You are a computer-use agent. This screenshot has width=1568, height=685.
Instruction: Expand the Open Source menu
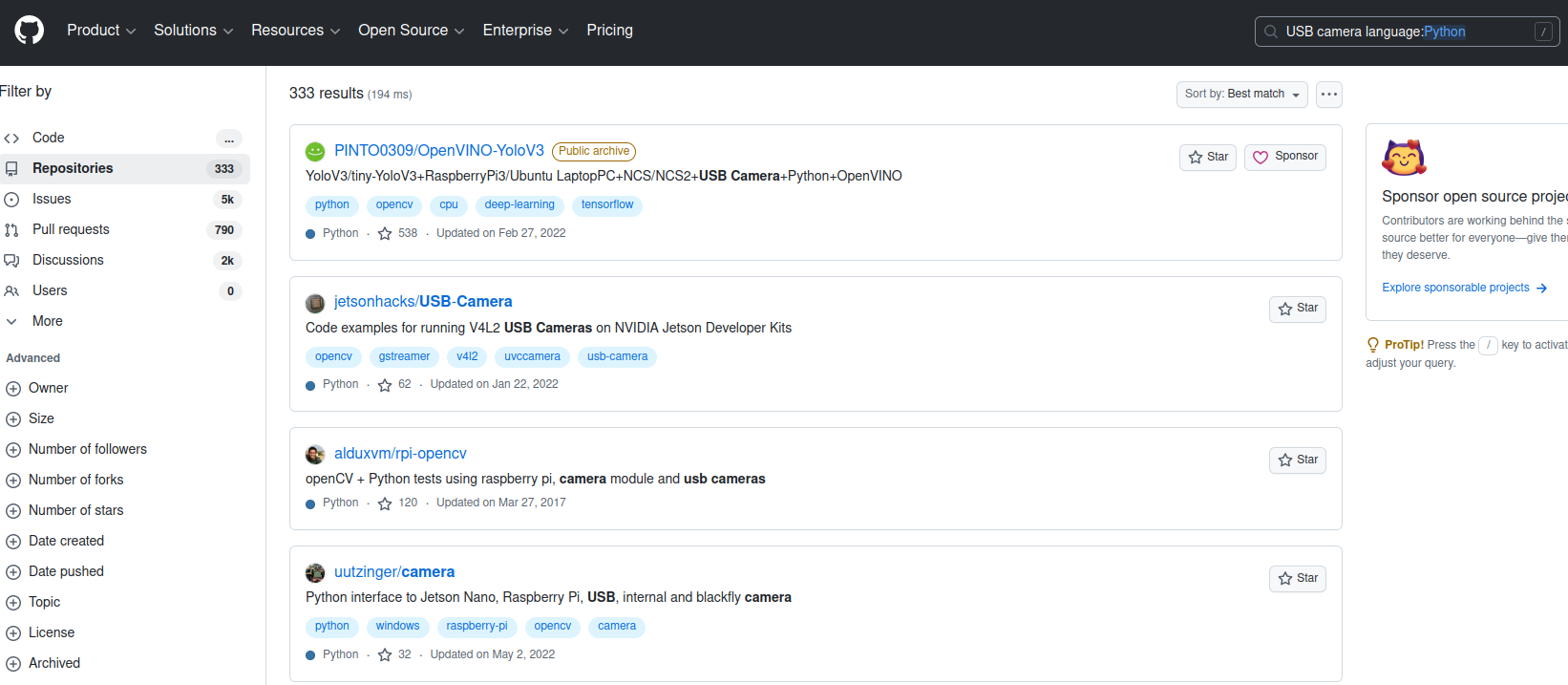[412, 31]
